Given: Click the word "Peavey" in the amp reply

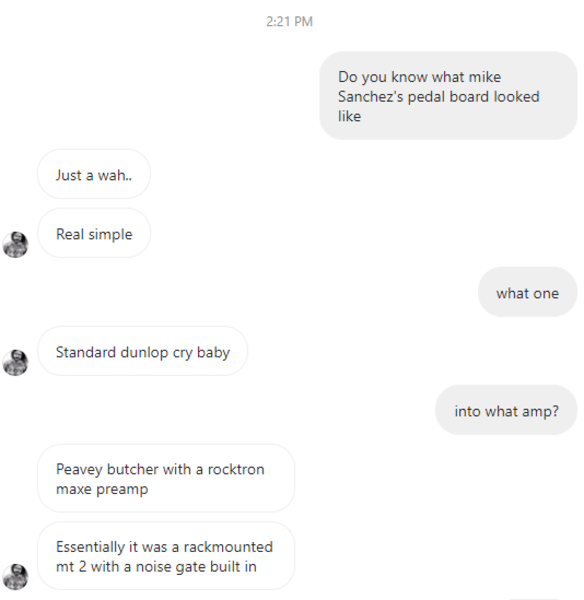Looking at the screenshot, I should coord(80,470).
